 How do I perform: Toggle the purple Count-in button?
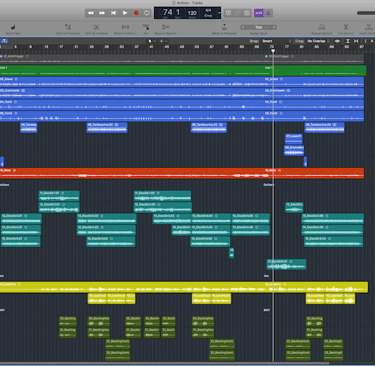[259, 13]
